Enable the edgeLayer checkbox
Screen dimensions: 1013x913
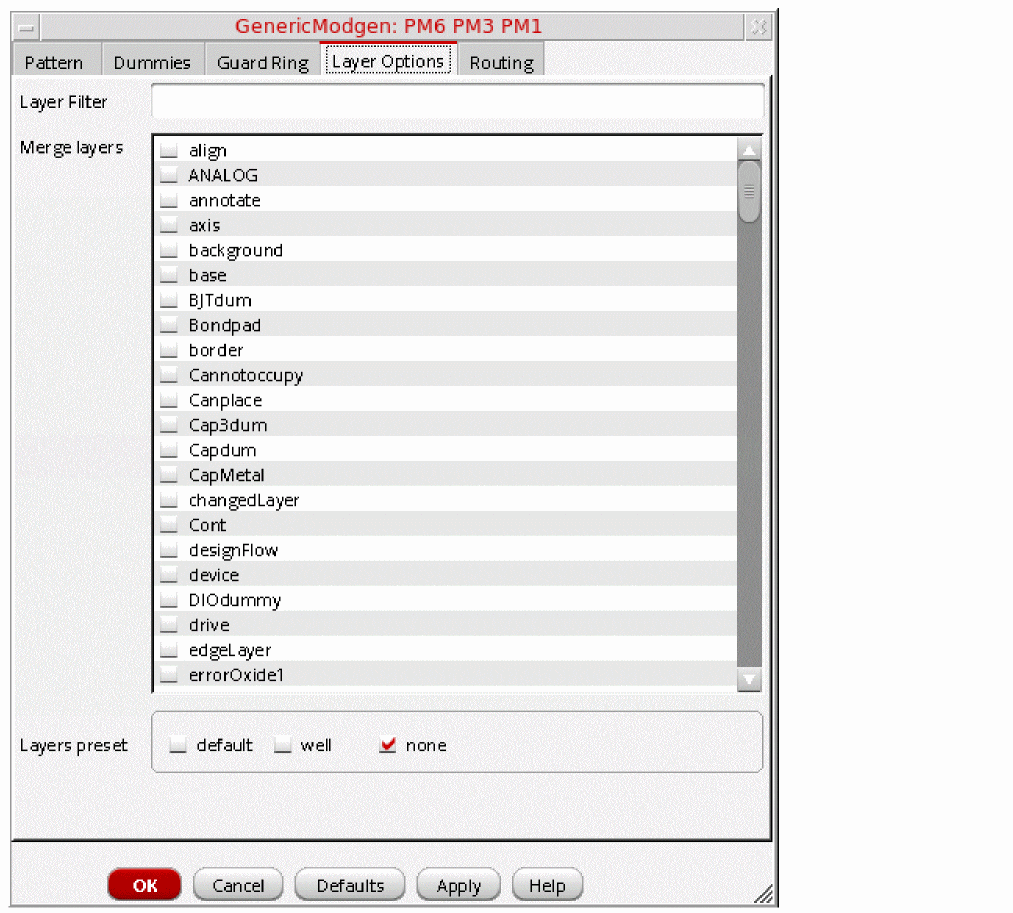(169, 650)
